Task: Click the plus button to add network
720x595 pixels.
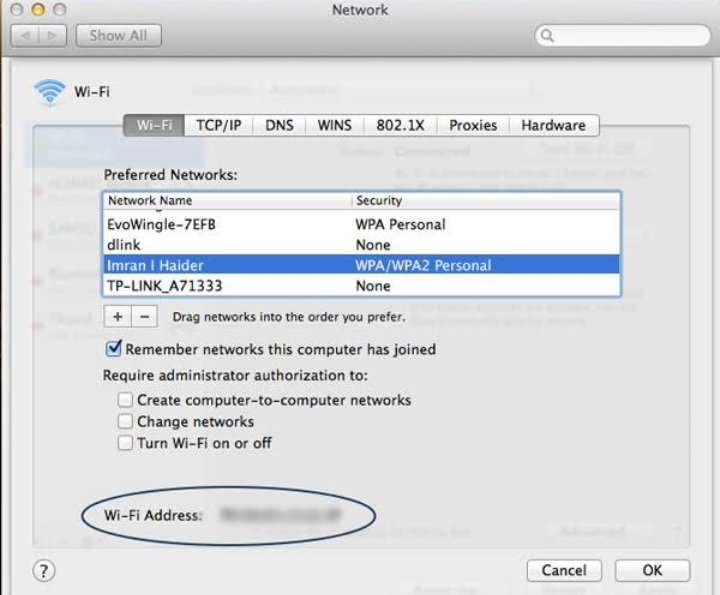Action: [117, 316]
